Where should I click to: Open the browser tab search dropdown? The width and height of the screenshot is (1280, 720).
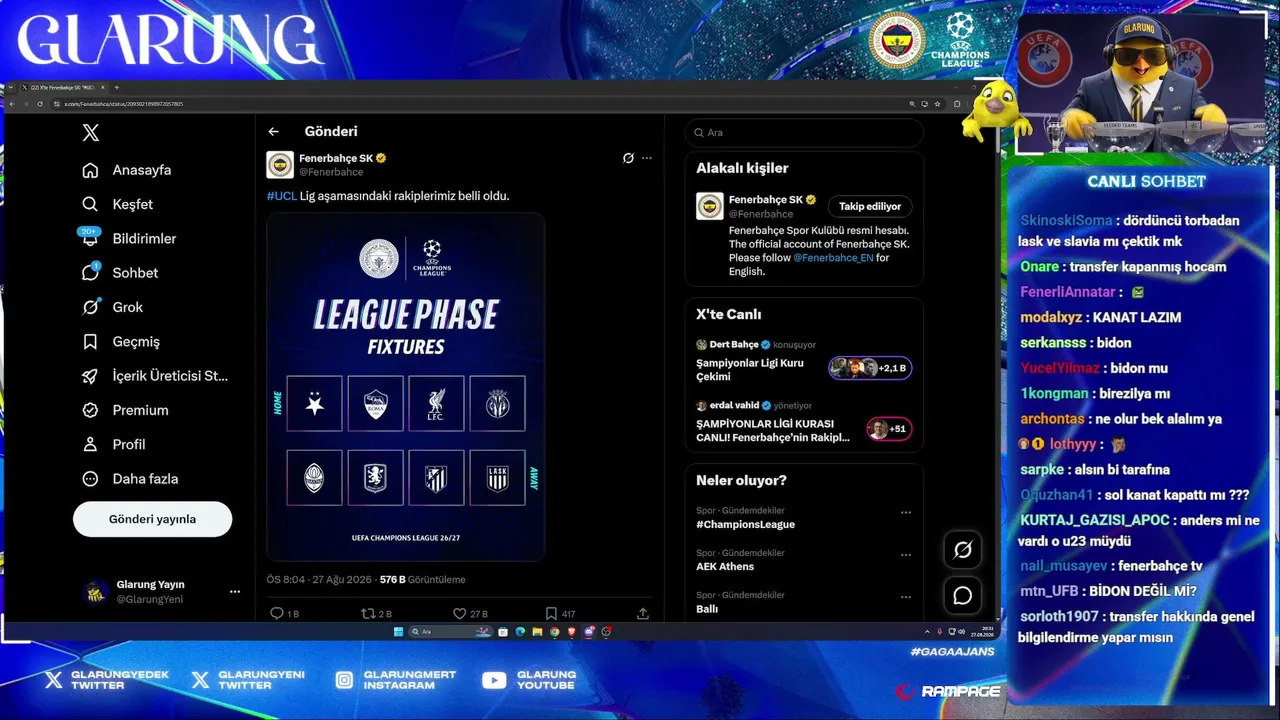11,88
